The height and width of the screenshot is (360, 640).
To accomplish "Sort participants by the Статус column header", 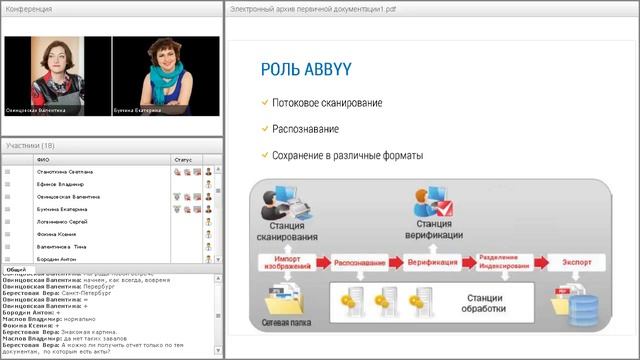I will click(x=187, y=160).
